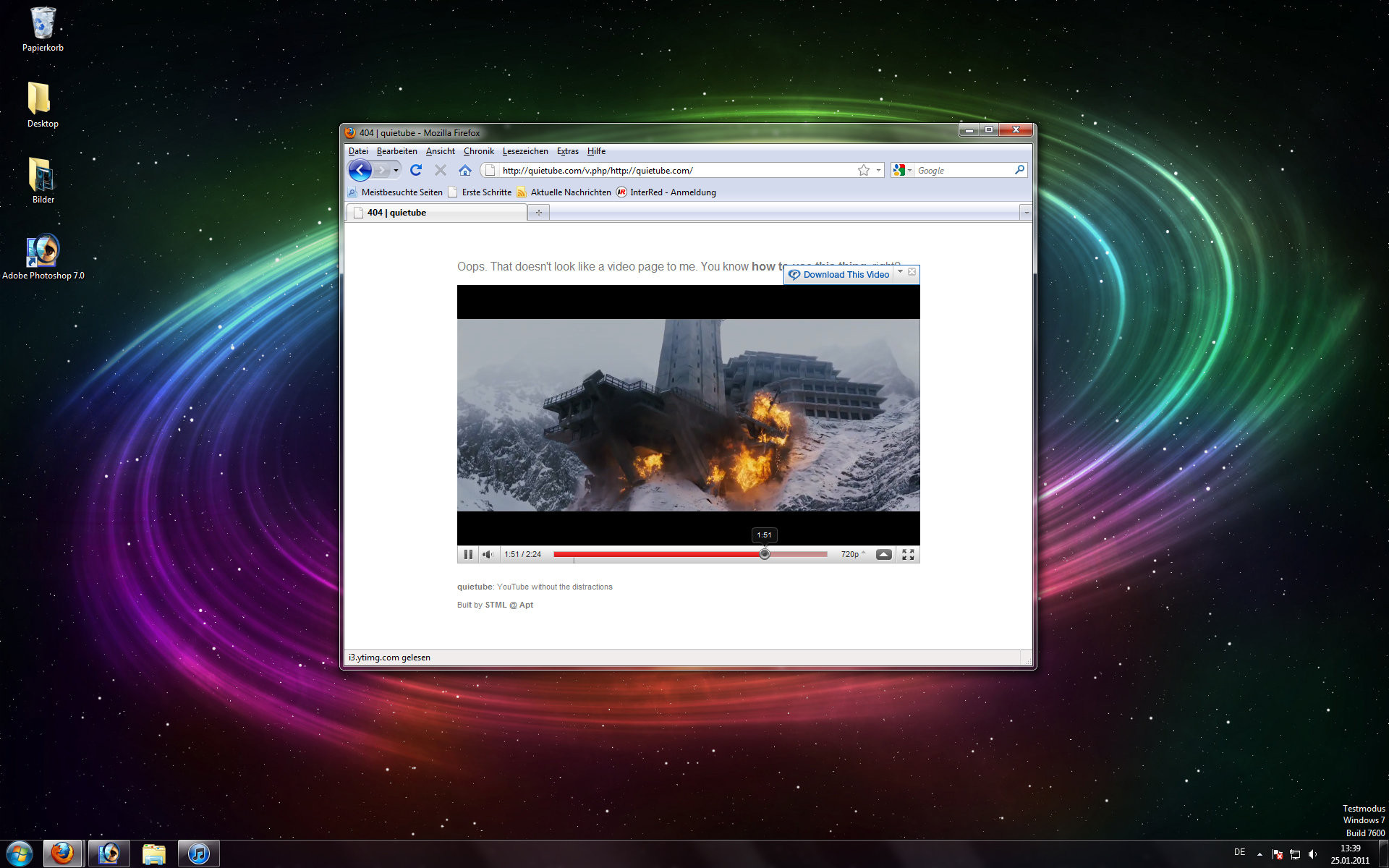1389x868 pixels.
Task: Click the video seek bar handle
Action: [765, 554]
